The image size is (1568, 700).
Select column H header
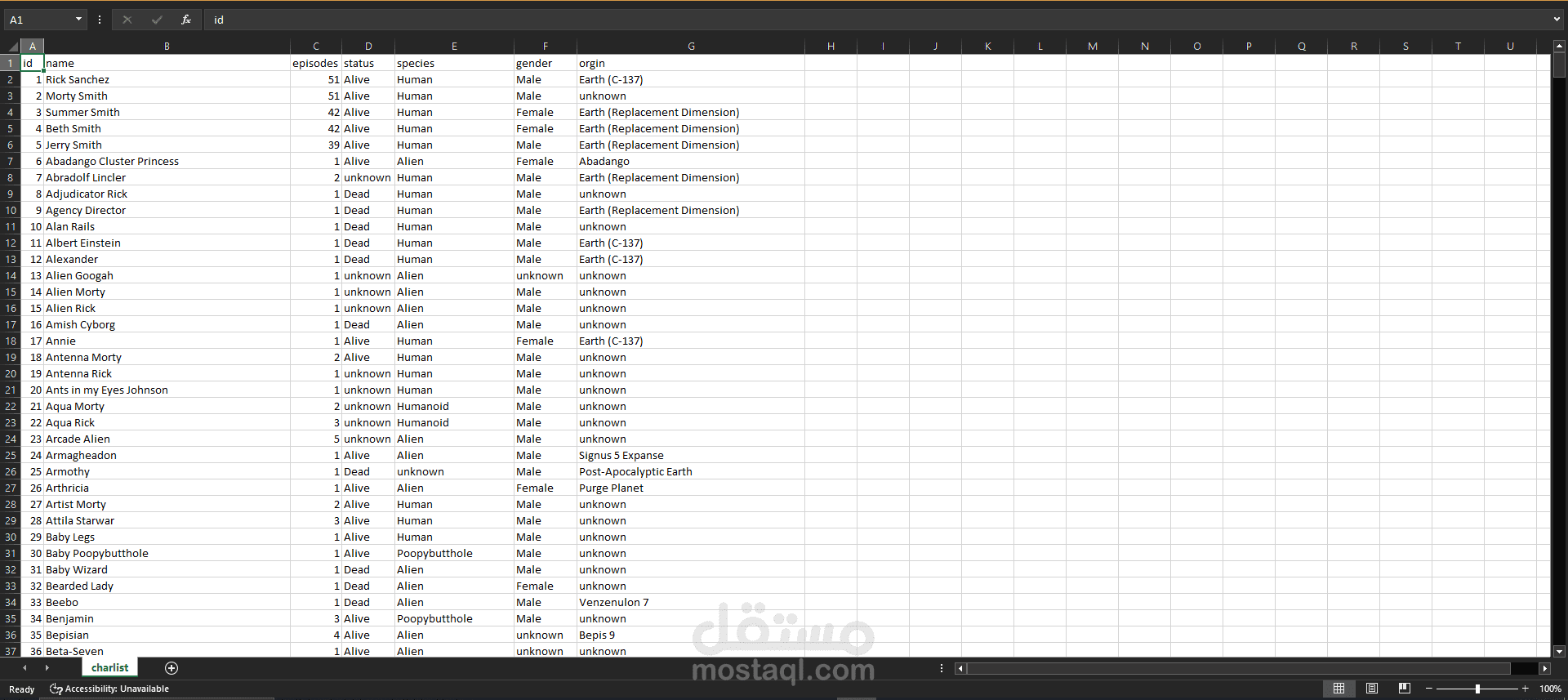[x=831, y=47]
